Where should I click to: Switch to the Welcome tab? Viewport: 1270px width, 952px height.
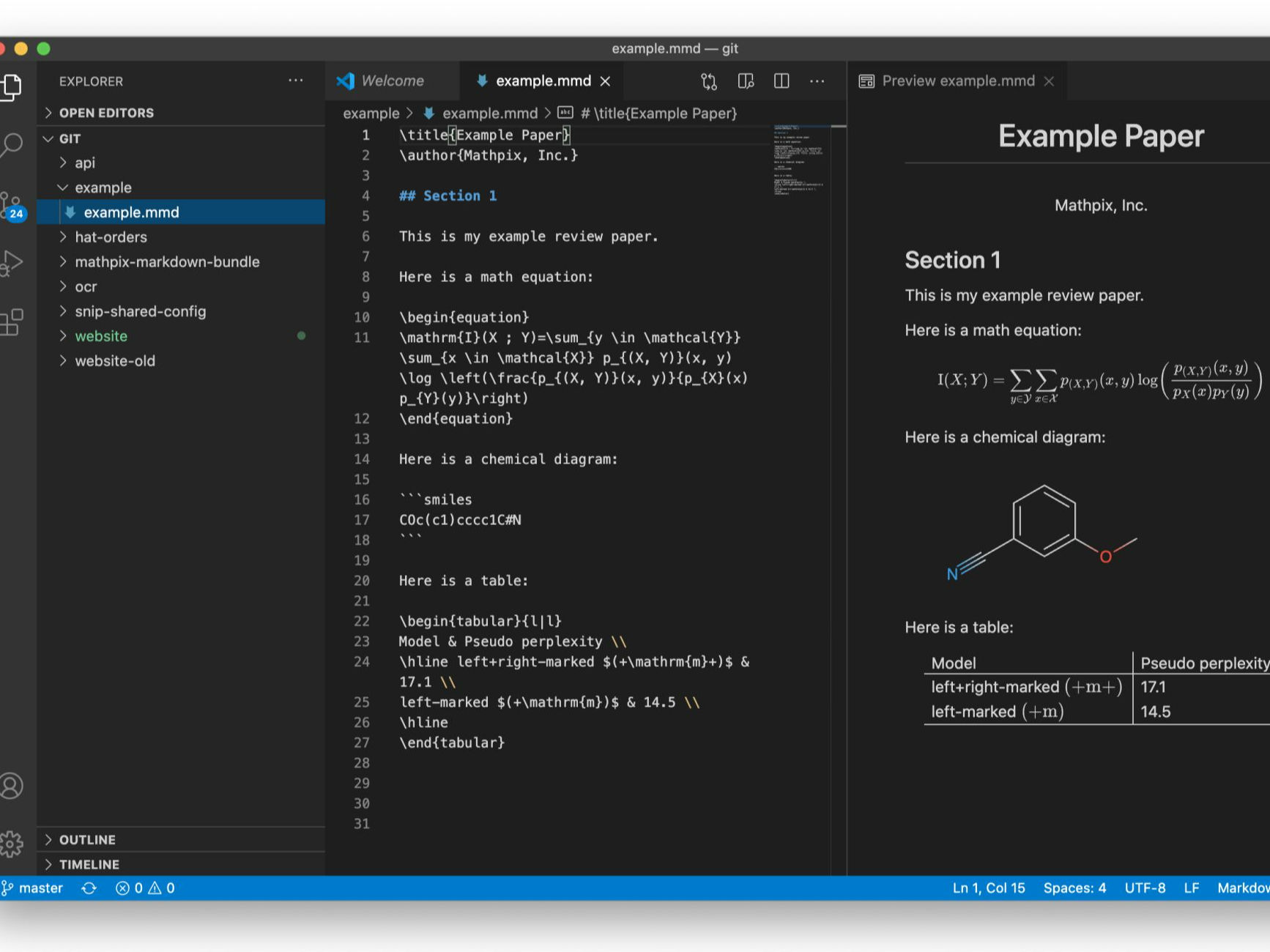point(393,81)
